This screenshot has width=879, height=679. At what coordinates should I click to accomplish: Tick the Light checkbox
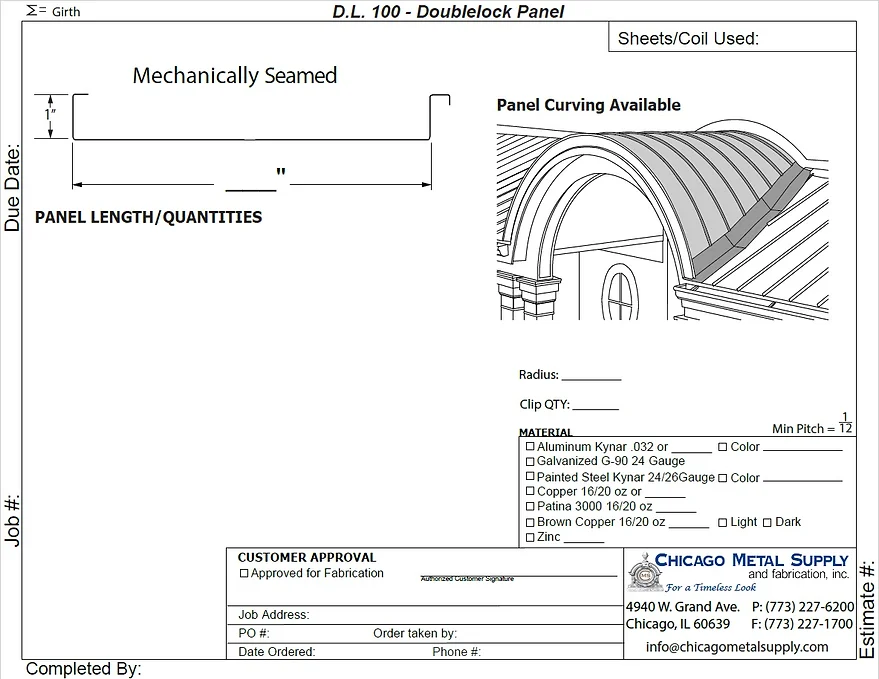[x=723, y=523]
